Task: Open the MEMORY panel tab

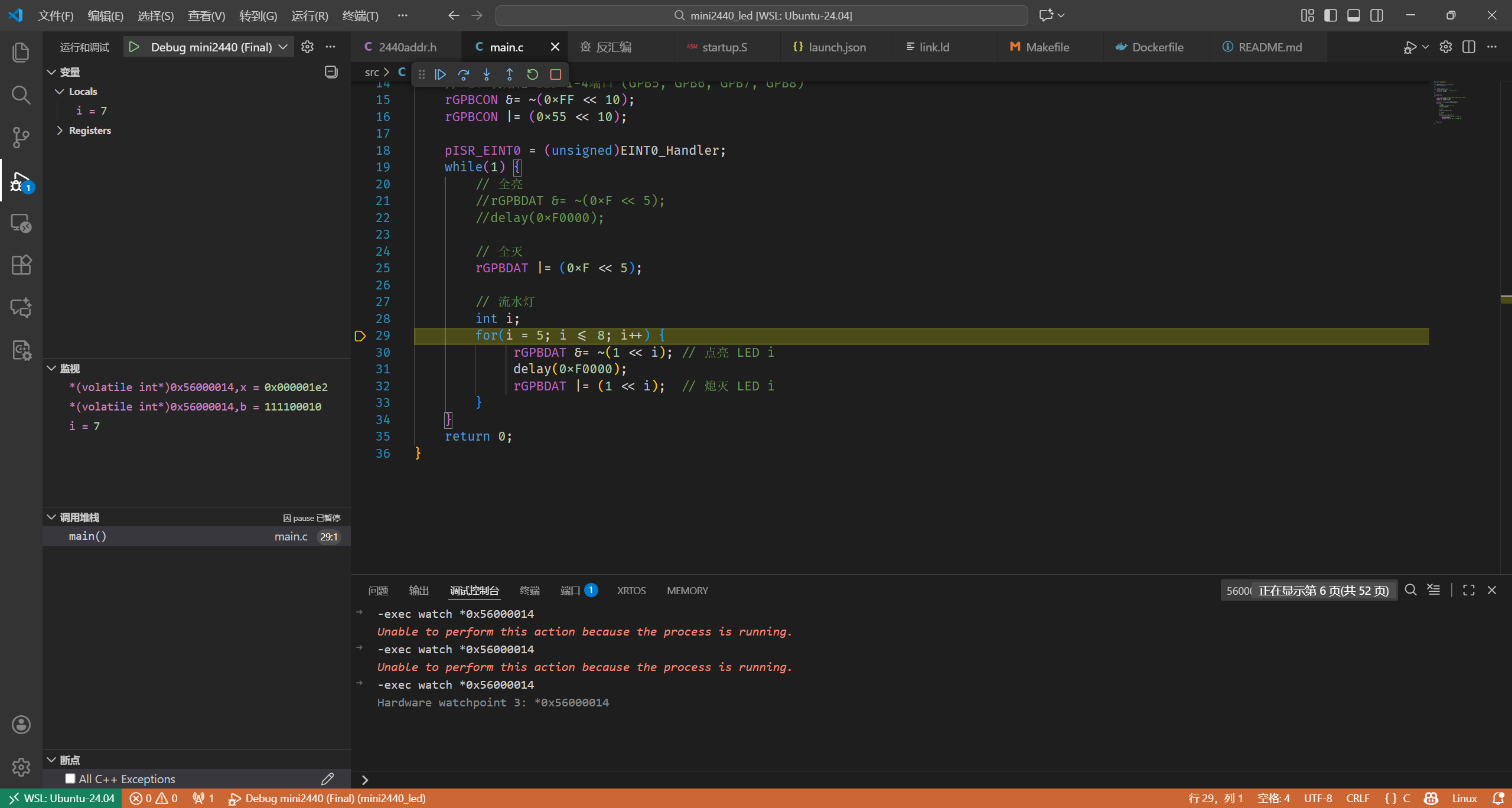Action: pos(687,591)
